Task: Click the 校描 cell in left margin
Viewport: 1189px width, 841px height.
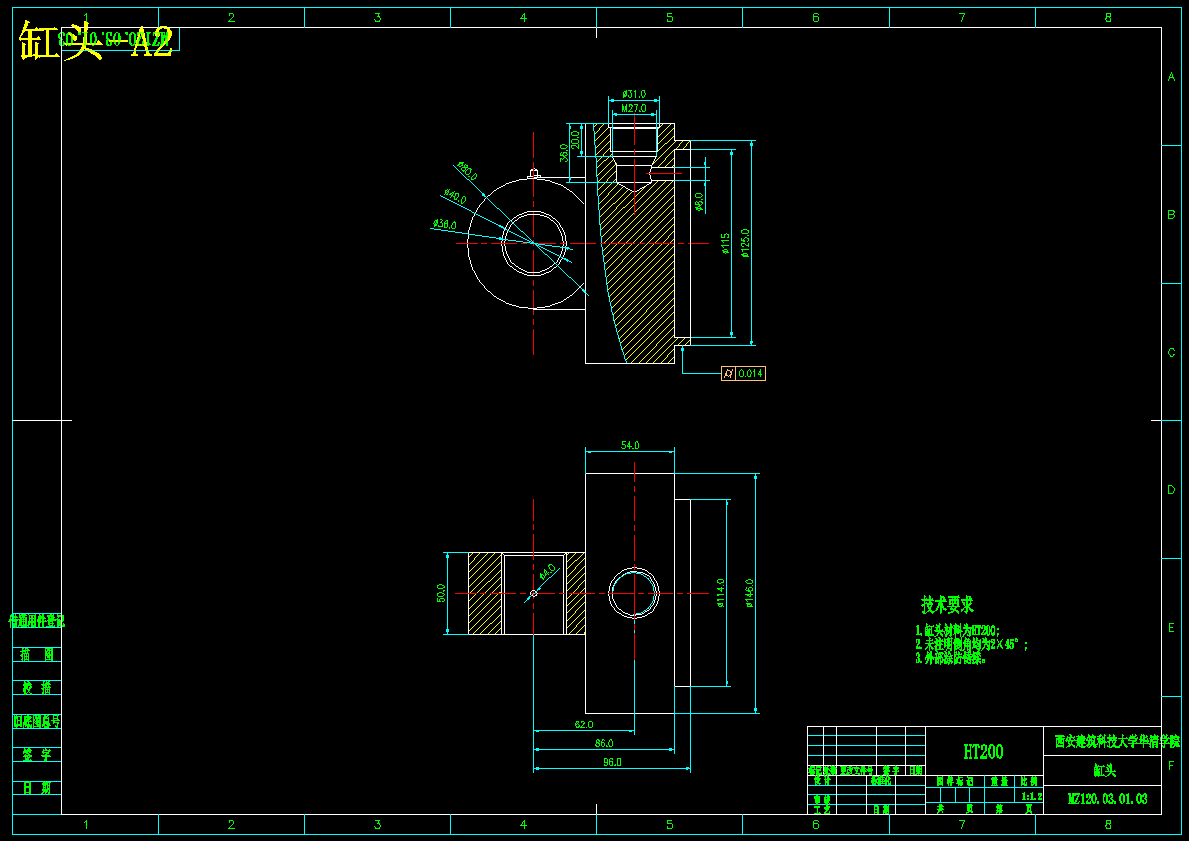Action: (x=36, y=688)
